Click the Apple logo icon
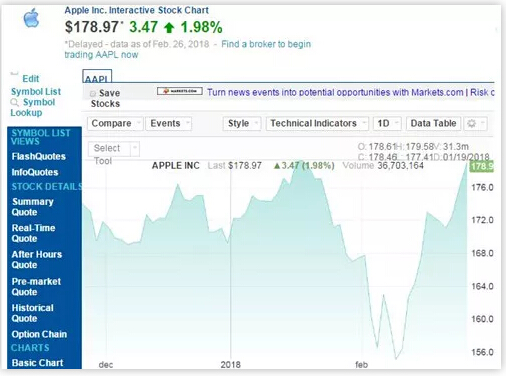This screenshot has height=376, width=506. point(31,18)
